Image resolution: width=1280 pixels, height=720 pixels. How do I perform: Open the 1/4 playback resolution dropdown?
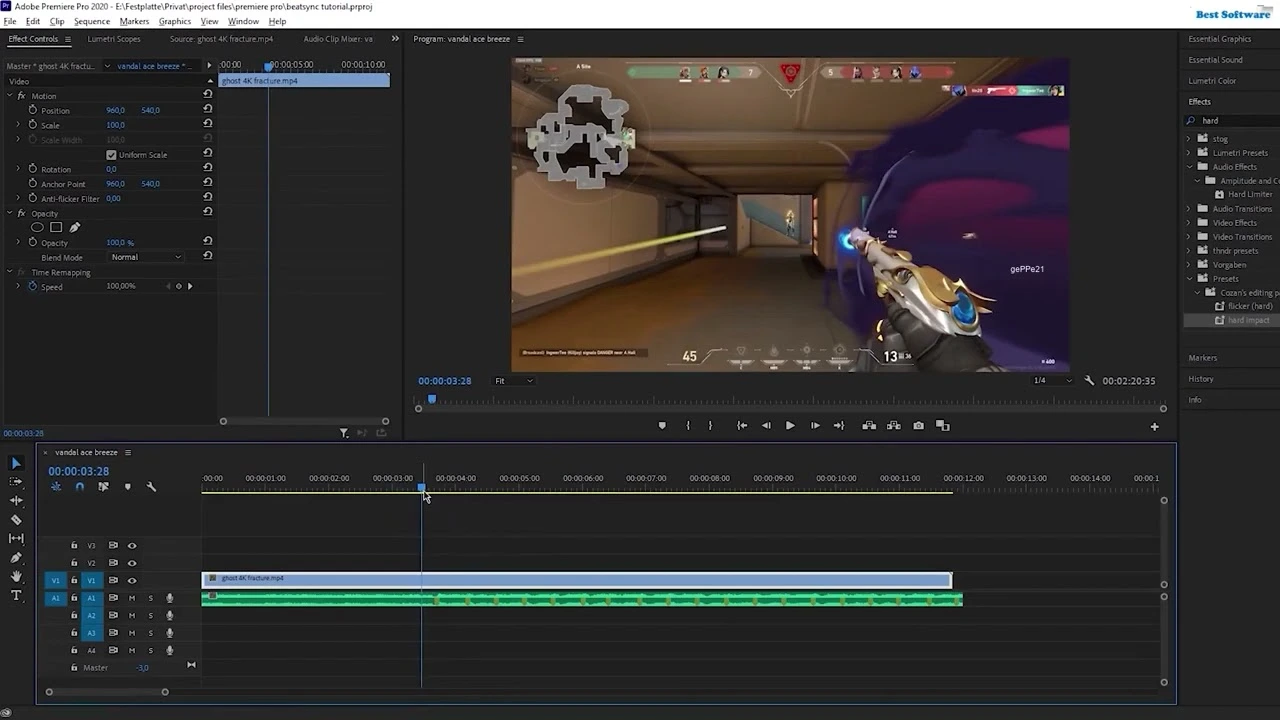click(1052, 381)
